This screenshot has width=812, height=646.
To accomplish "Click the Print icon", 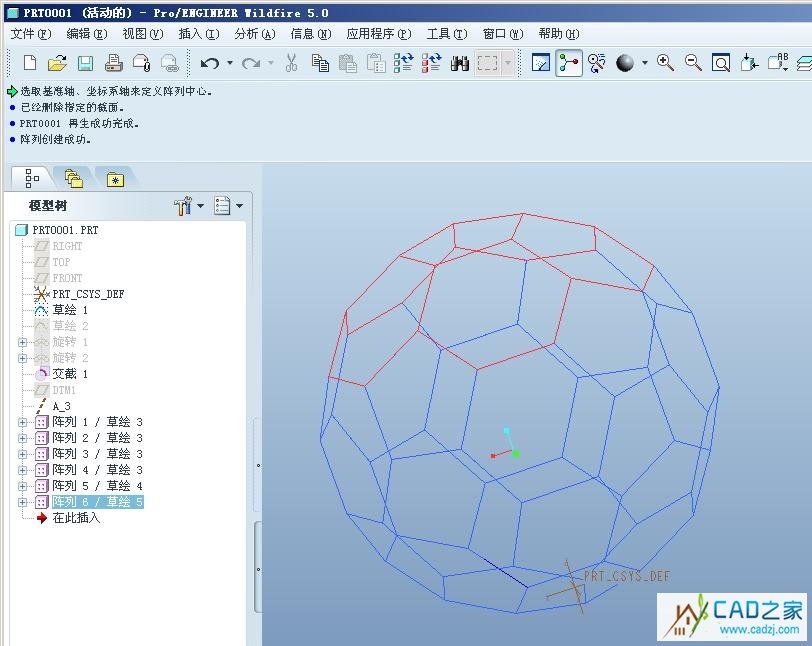I will [x=113, y=63].
